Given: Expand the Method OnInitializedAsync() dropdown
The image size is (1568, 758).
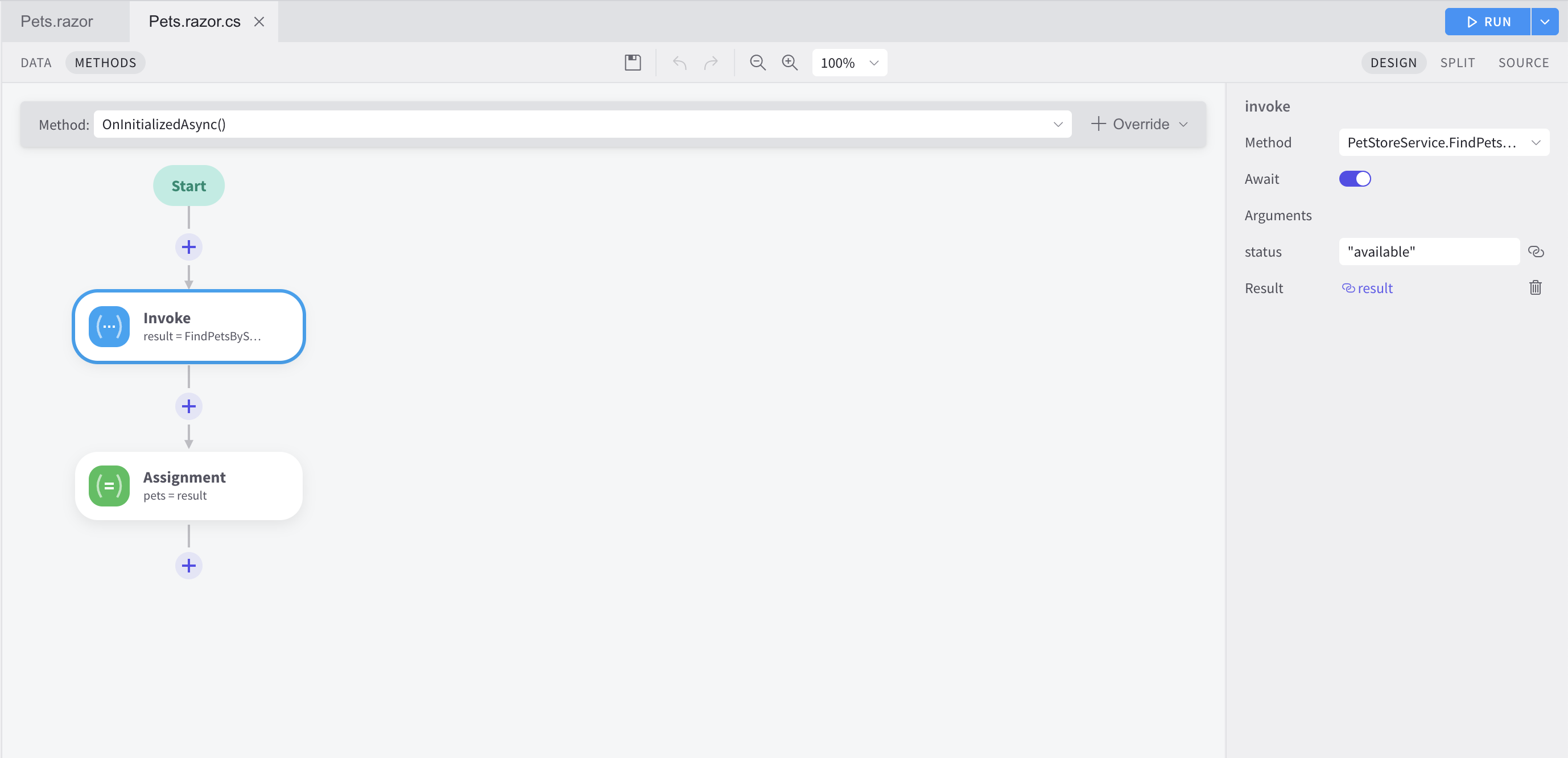Looking at the screenshot, I should coord(583,124).
